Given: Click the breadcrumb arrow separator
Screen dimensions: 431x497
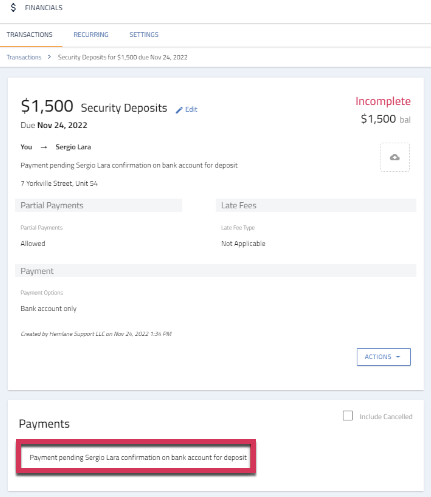Looking at the screenshot, I should (x=49, y=57).
